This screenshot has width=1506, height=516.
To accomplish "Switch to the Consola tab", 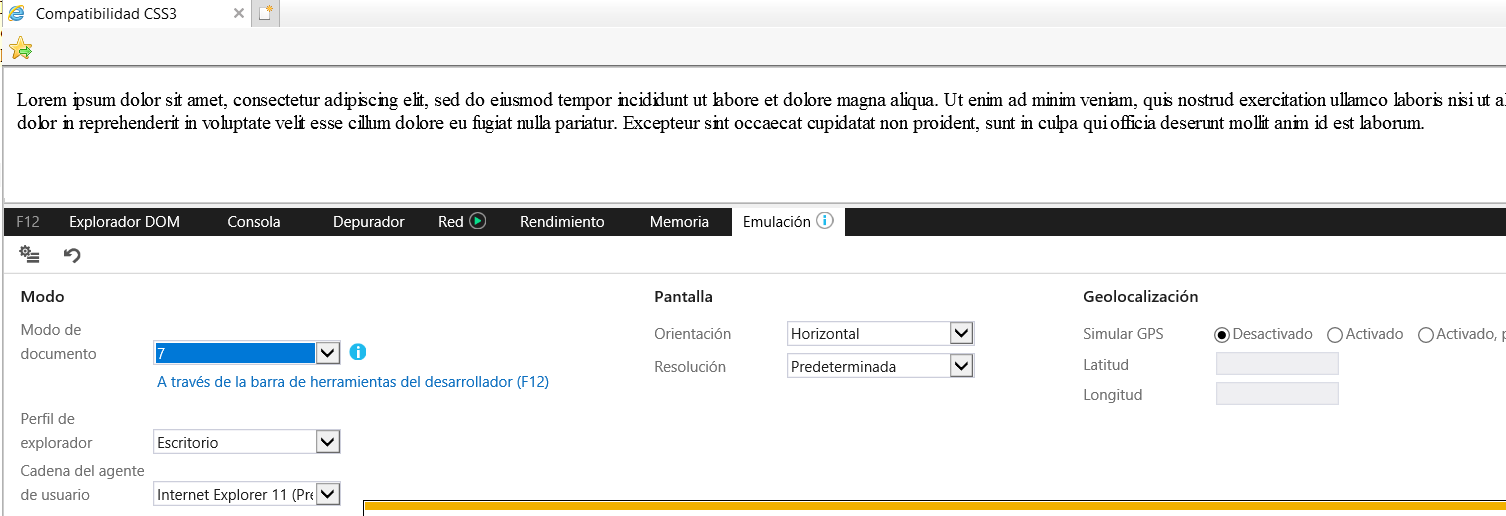I will tap(254, 222).
